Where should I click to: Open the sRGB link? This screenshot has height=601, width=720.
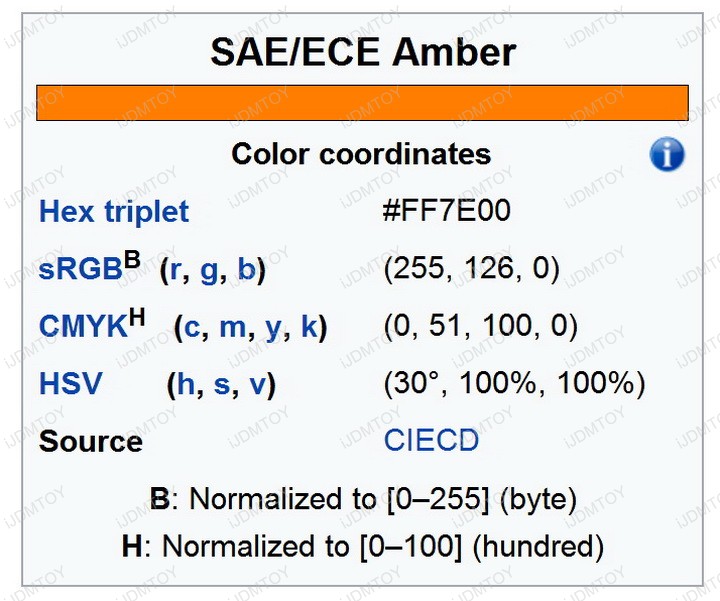click(80, 269)
